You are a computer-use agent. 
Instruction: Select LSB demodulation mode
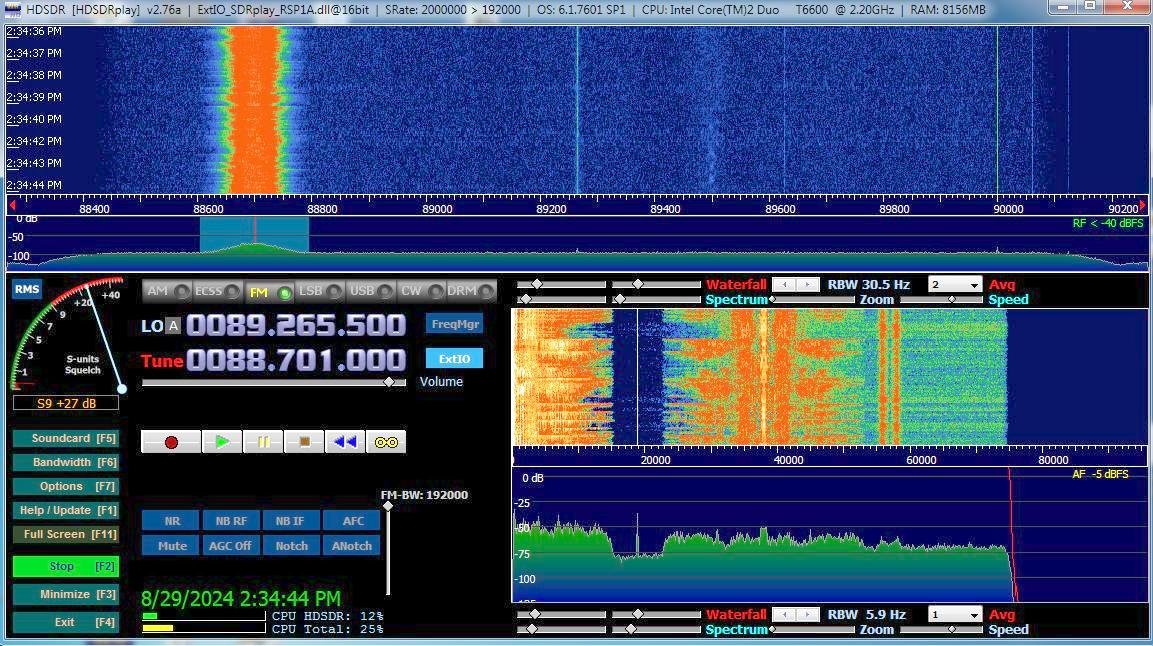point(319,291)
